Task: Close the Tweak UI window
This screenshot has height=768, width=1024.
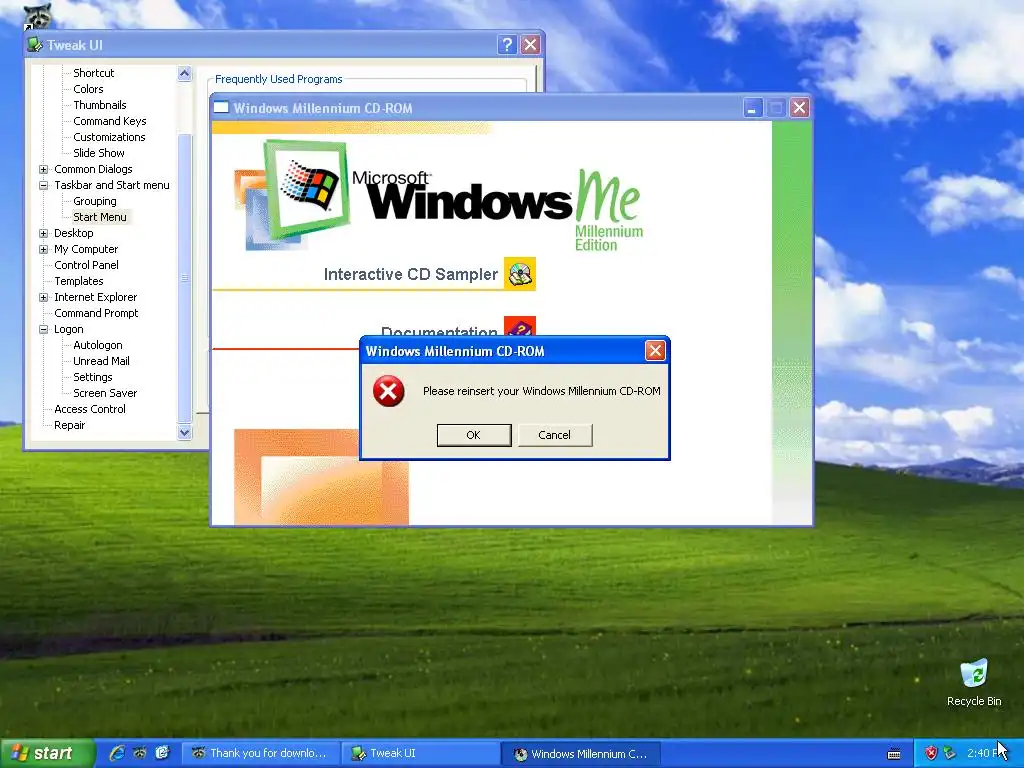Action: coord(530,44)
